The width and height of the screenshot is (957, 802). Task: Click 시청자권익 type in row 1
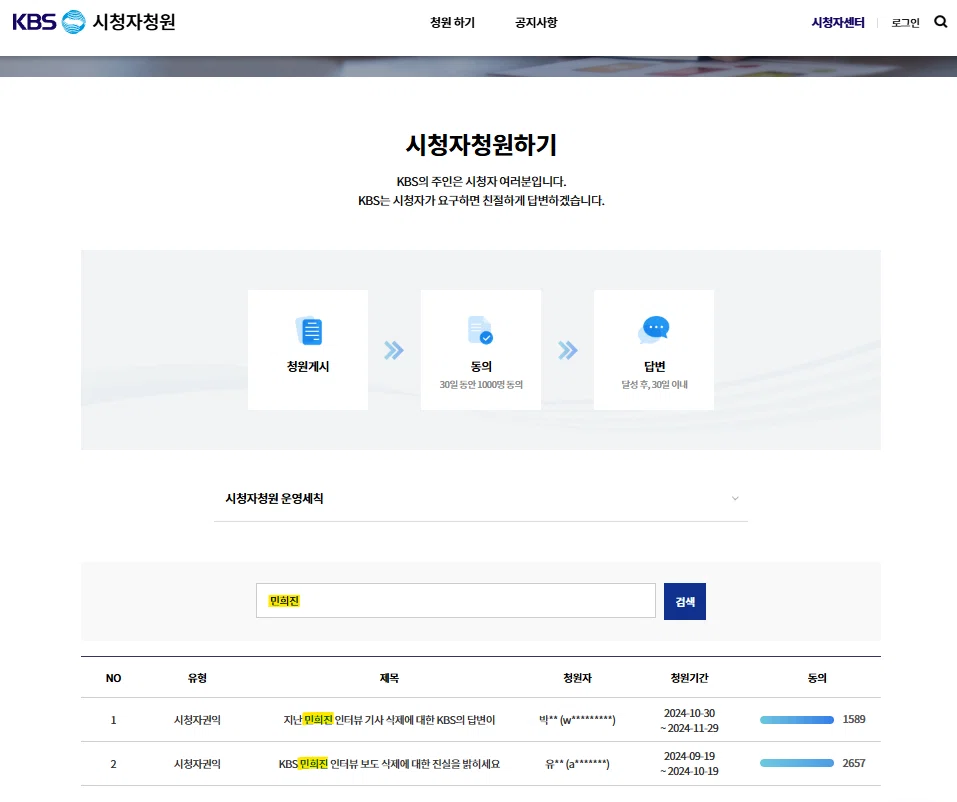click(197, 720)
